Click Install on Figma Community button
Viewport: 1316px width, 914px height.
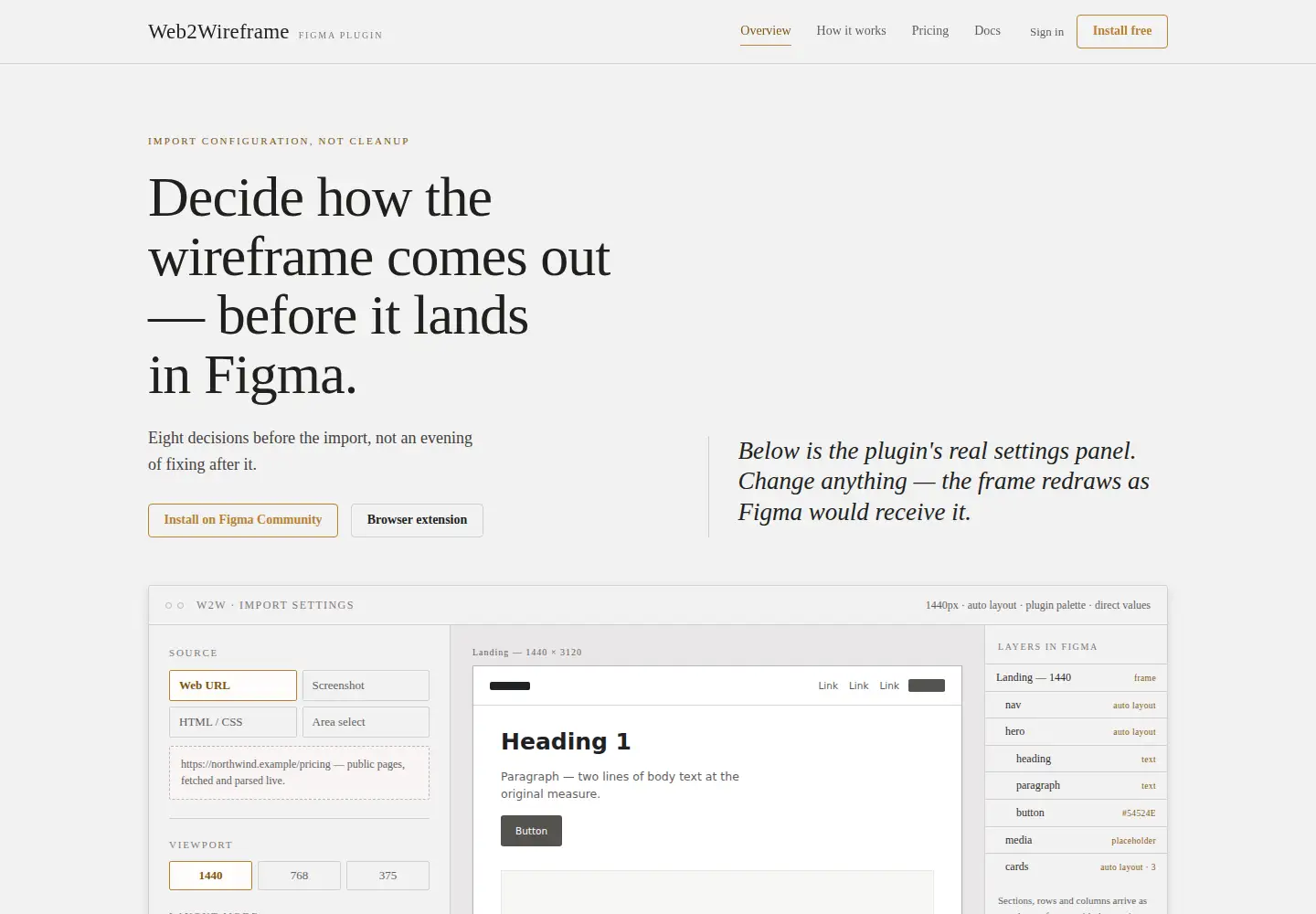coord(243,520)
